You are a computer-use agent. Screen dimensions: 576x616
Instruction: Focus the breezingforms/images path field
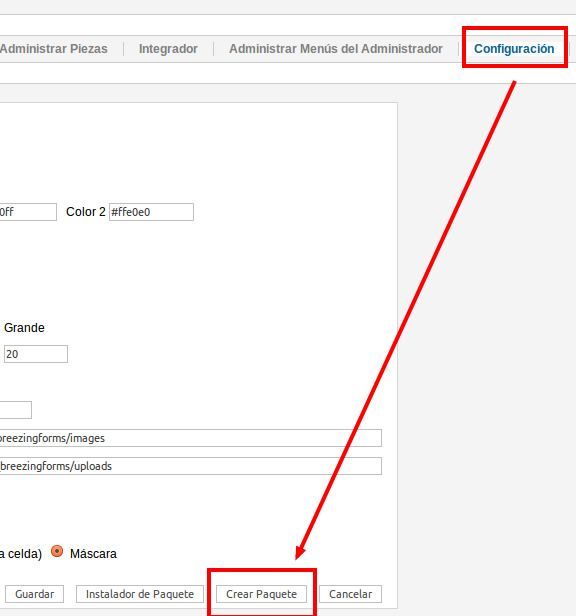click(191, 438)
